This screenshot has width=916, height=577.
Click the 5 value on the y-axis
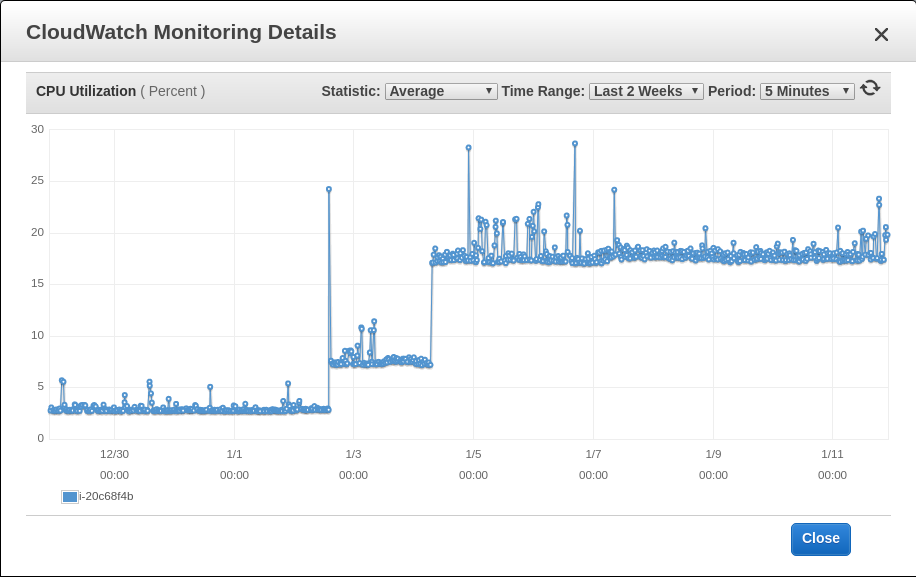40,386
